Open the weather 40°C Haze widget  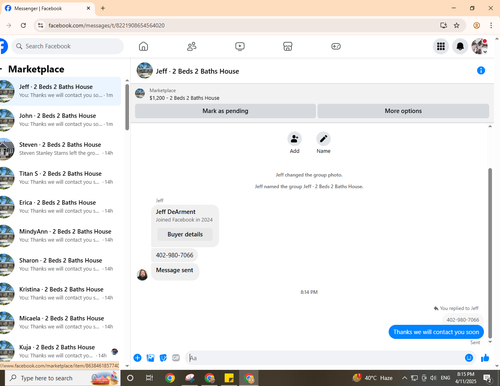point(373,378)
